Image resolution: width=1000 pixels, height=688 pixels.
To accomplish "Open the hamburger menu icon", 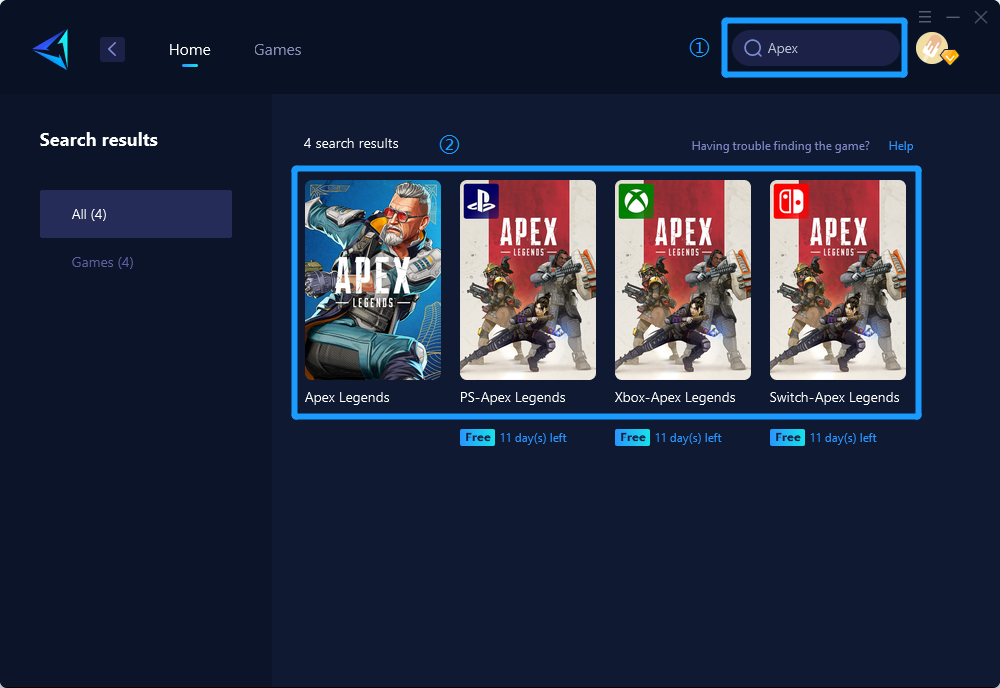I will coord(925,17).
